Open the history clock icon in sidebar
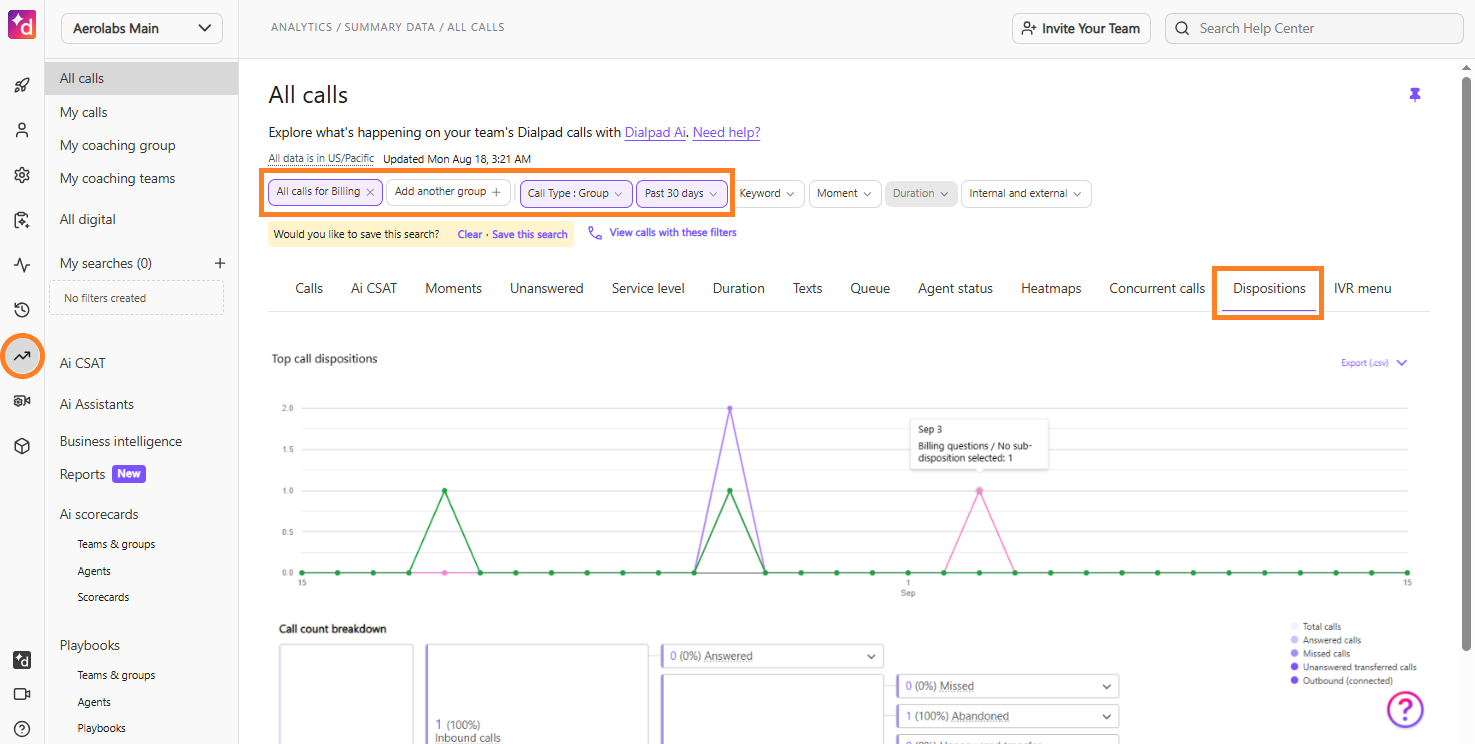Screen dimensions: 1475x744 pyautogui.click(x=22, y=310)
